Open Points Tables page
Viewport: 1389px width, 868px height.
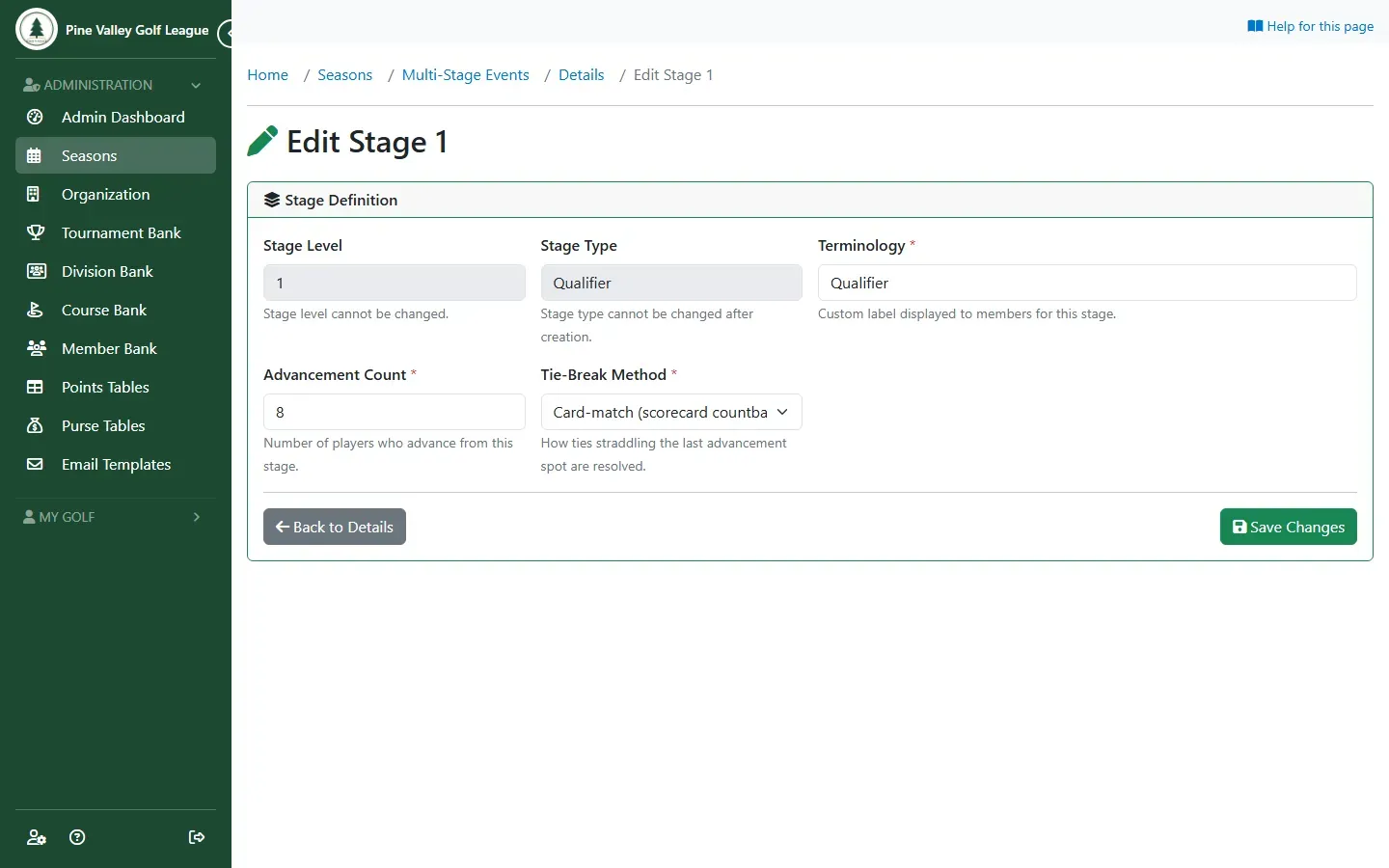pyautogui.click(x=116, y=387)
